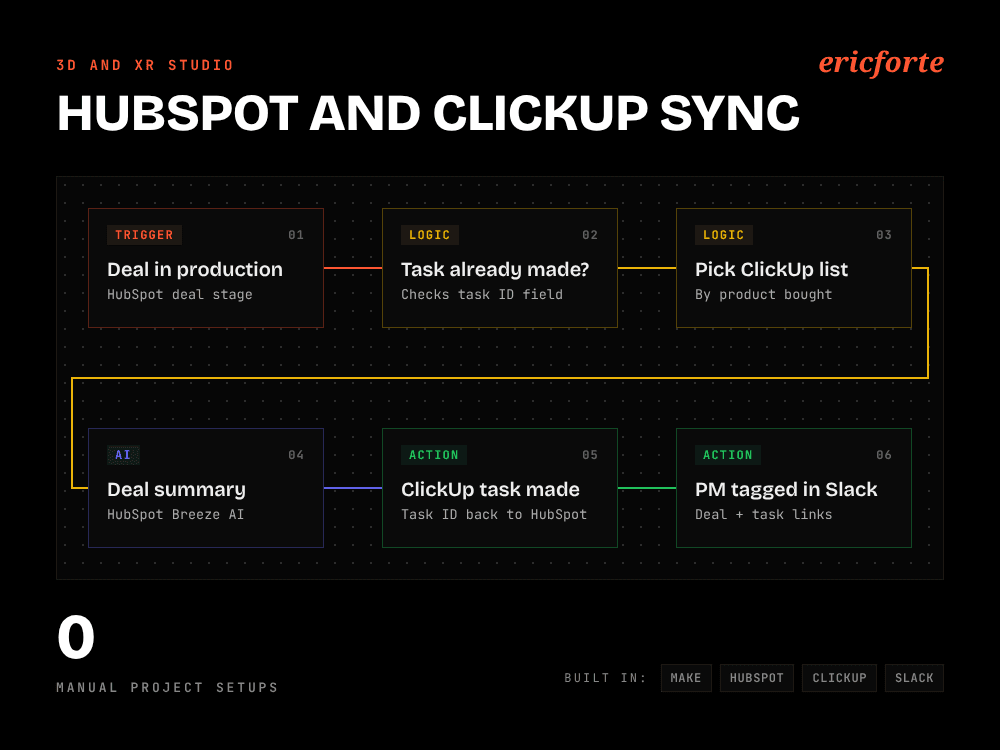1000x750 pixels.
Task: Click the HubSpot deal stage description
Action: click(x=180, y=294)
